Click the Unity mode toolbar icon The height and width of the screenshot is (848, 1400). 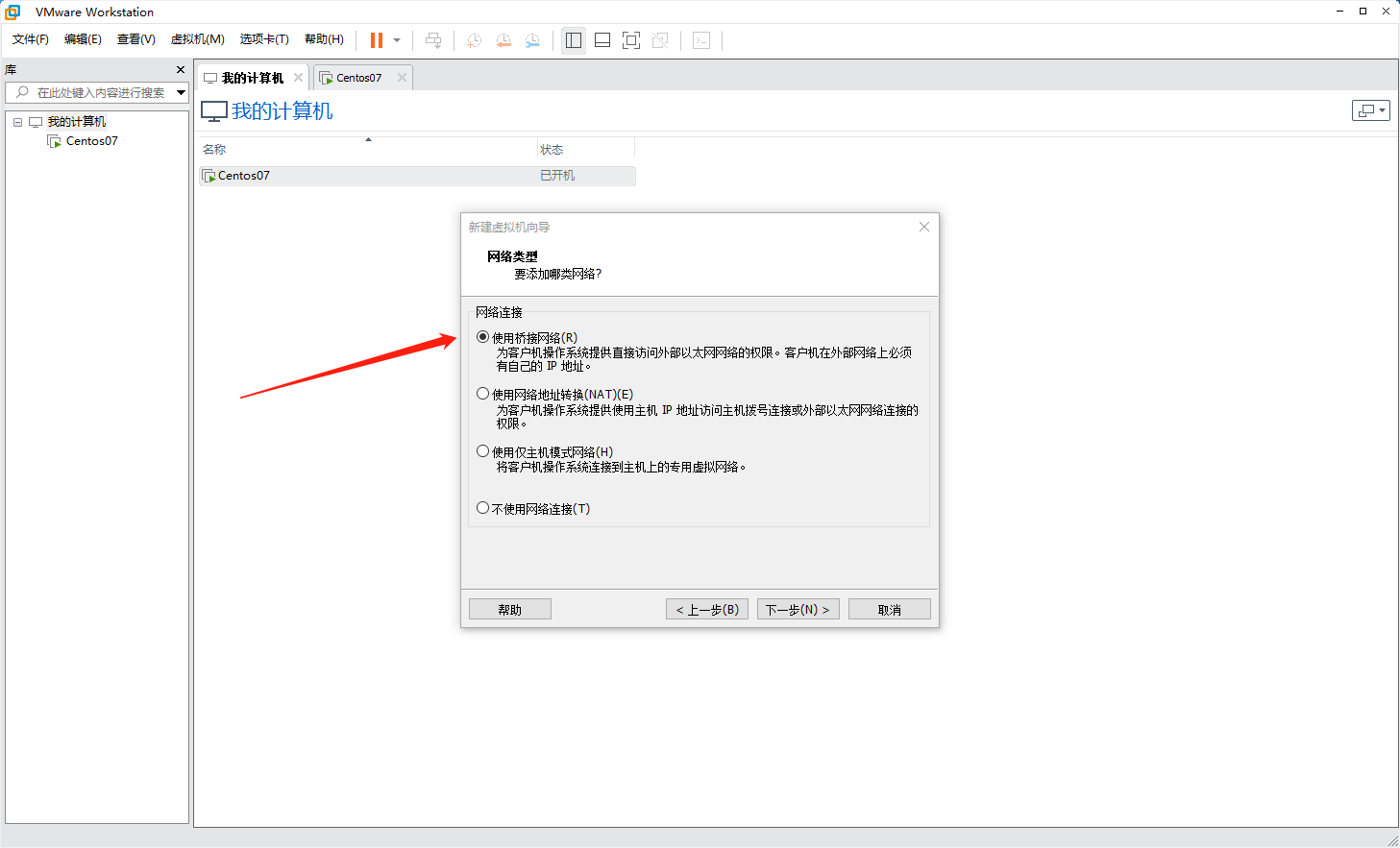[x=660, y=40]
